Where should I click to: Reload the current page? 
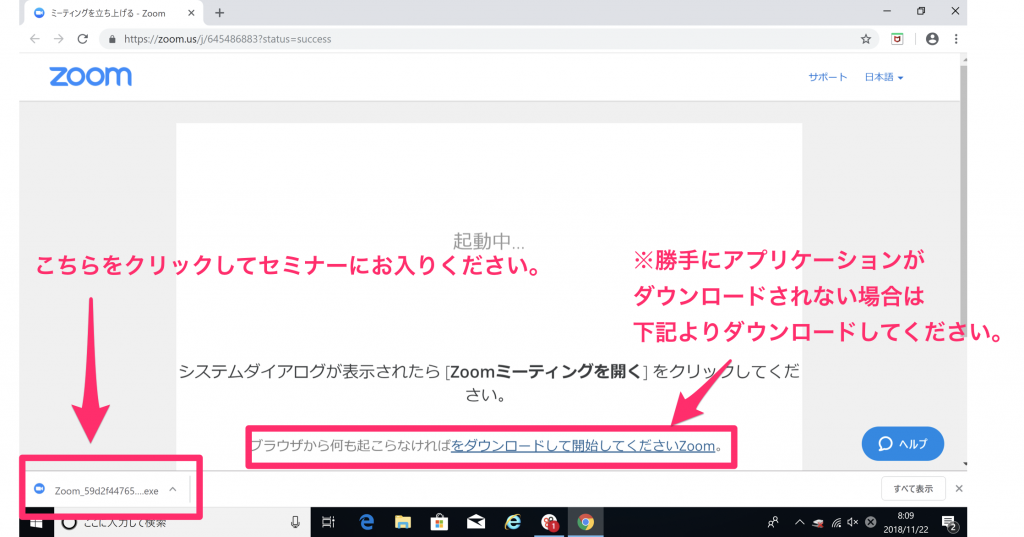(x=82, y=39)
